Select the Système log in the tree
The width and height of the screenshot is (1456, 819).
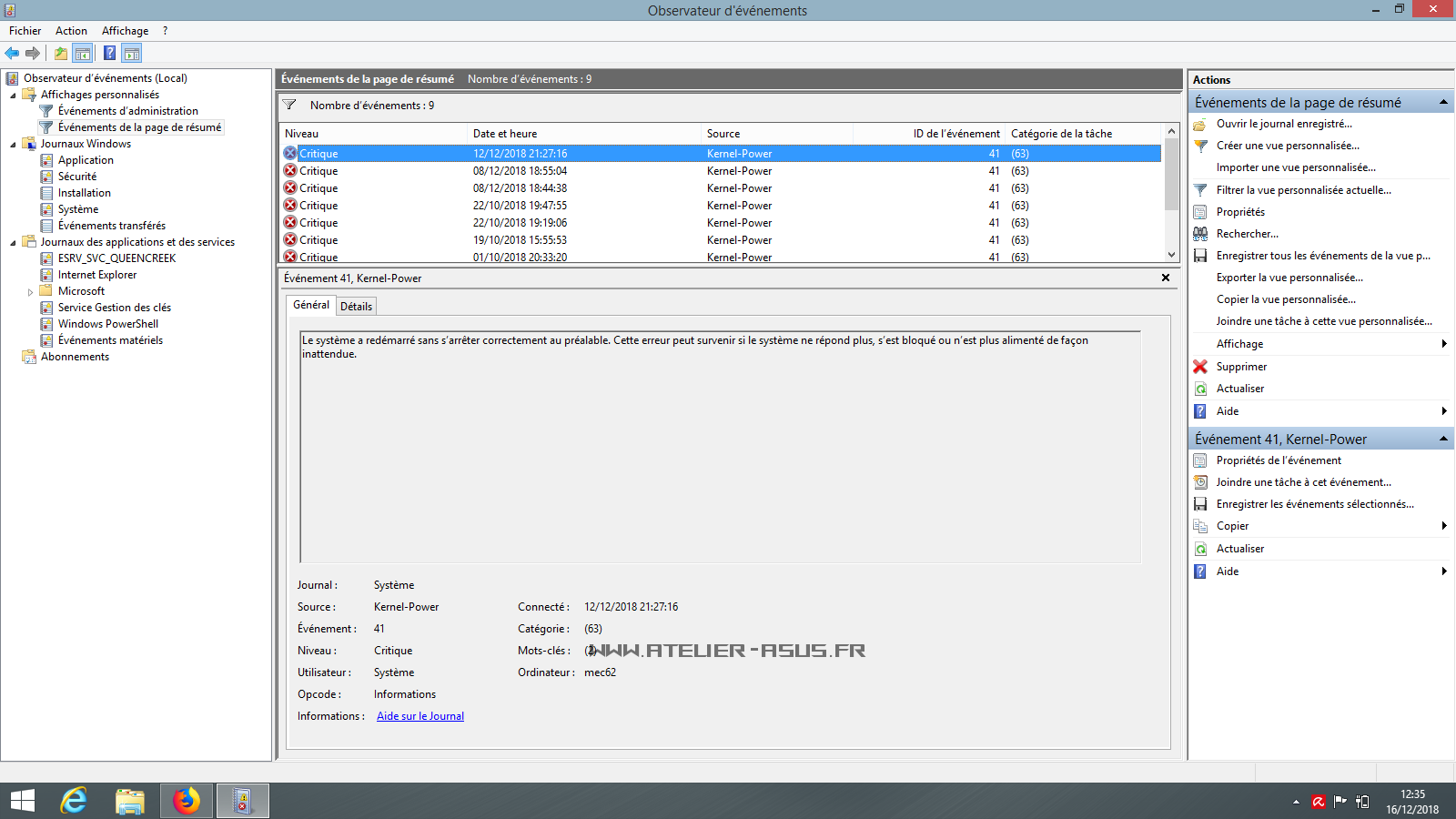click(x=78, y=209)
